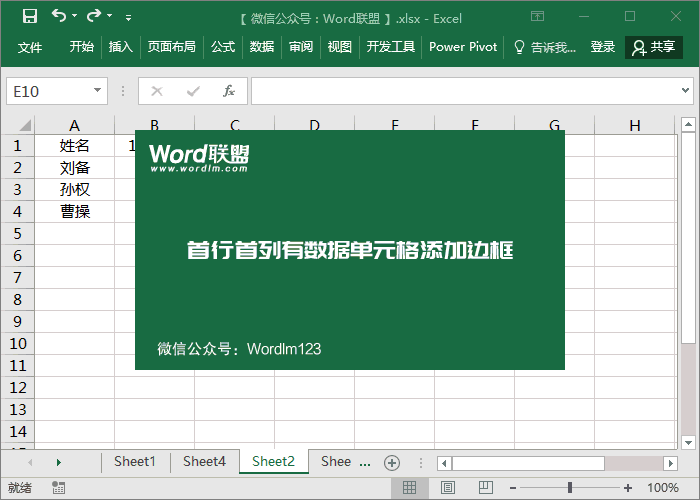Select the Sheet2 tab
The image size is (700, 500).
(273, 461)
